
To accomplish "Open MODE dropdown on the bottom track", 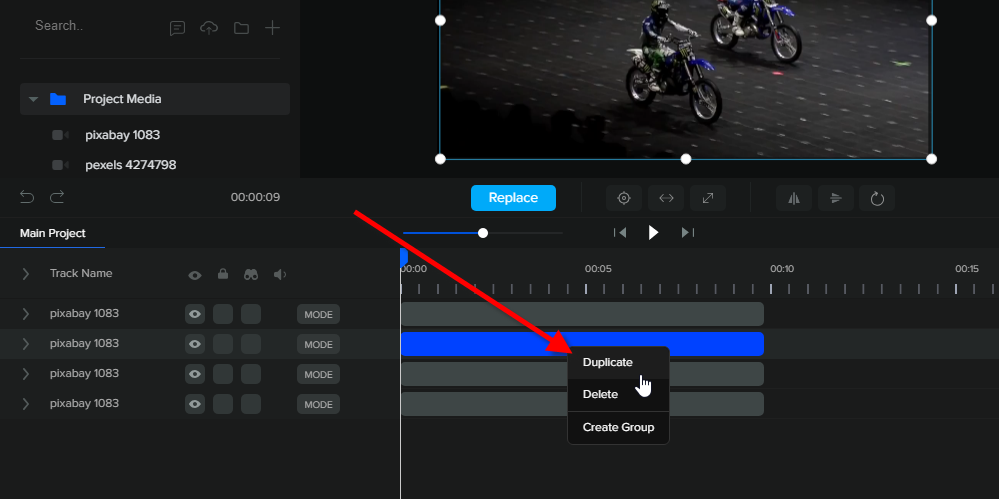I will [319, 405].
